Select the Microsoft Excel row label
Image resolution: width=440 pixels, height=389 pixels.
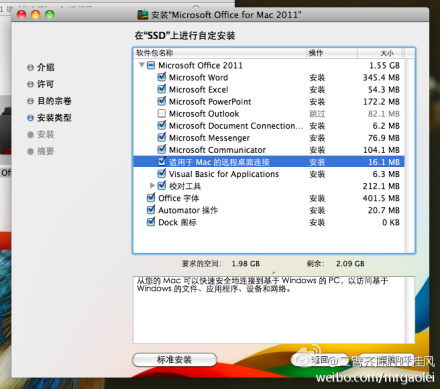click(x=198, y=89)
